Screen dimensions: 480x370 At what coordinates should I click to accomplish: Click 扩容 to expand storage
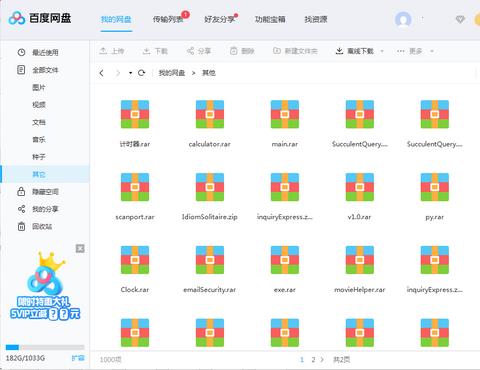[x=78, y=358]
